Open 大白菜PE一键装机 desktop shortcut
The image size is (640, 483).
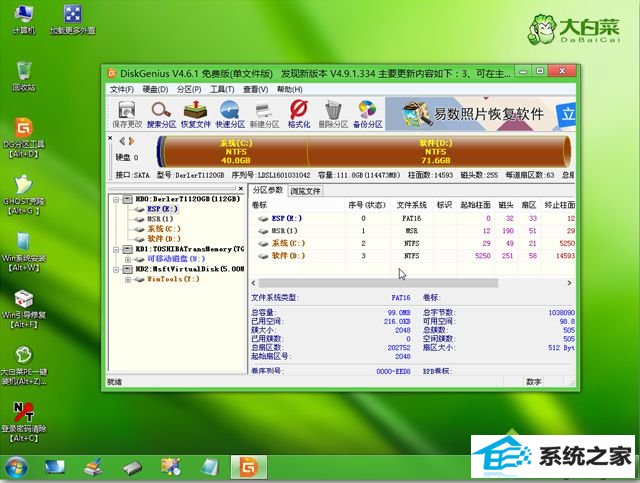(x=24, y=366)
